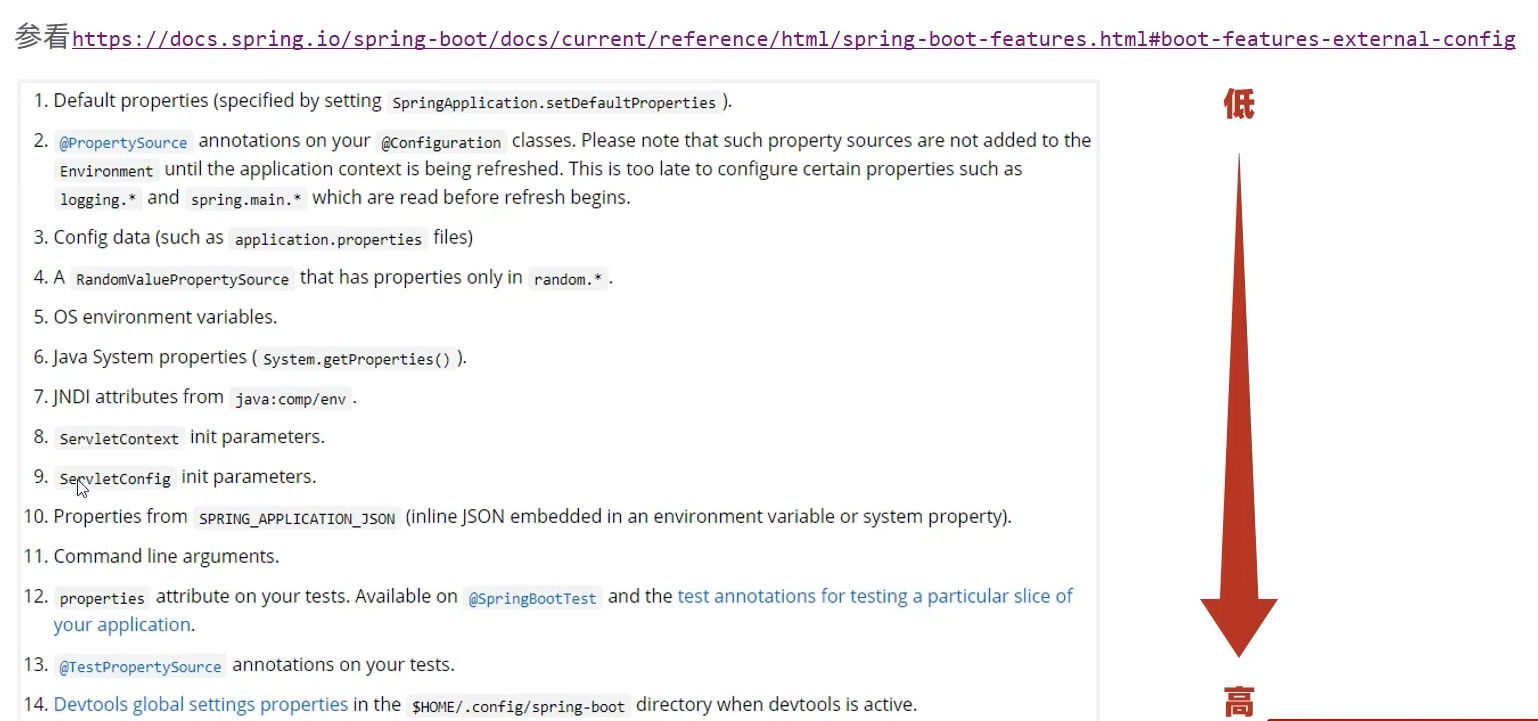The image size is (1538, 721).
Task: Follow the Devtools global settings properties link
Action: [201, 704]
